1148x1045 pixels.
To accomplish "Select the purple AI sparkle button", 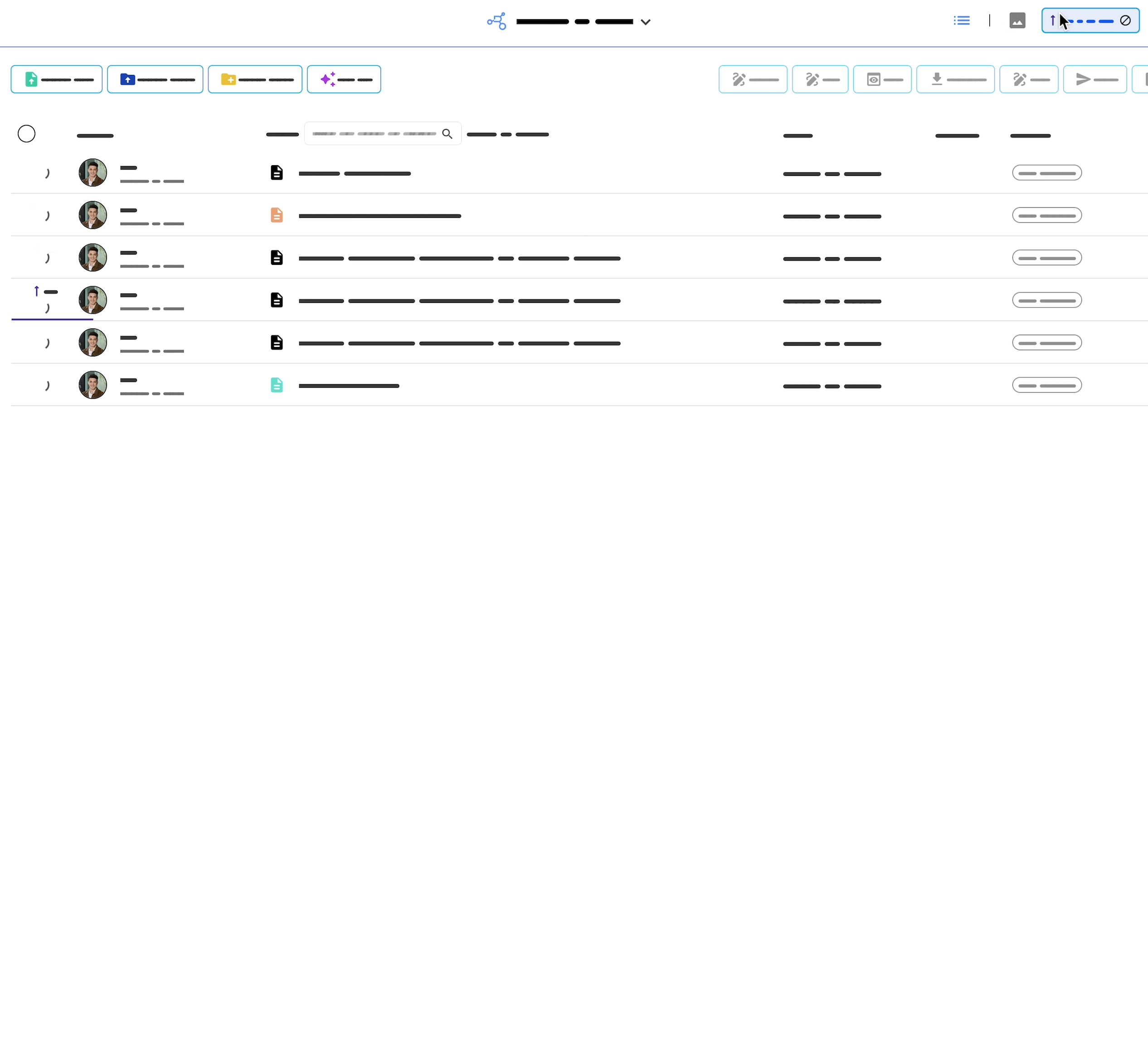I will 343,79.
